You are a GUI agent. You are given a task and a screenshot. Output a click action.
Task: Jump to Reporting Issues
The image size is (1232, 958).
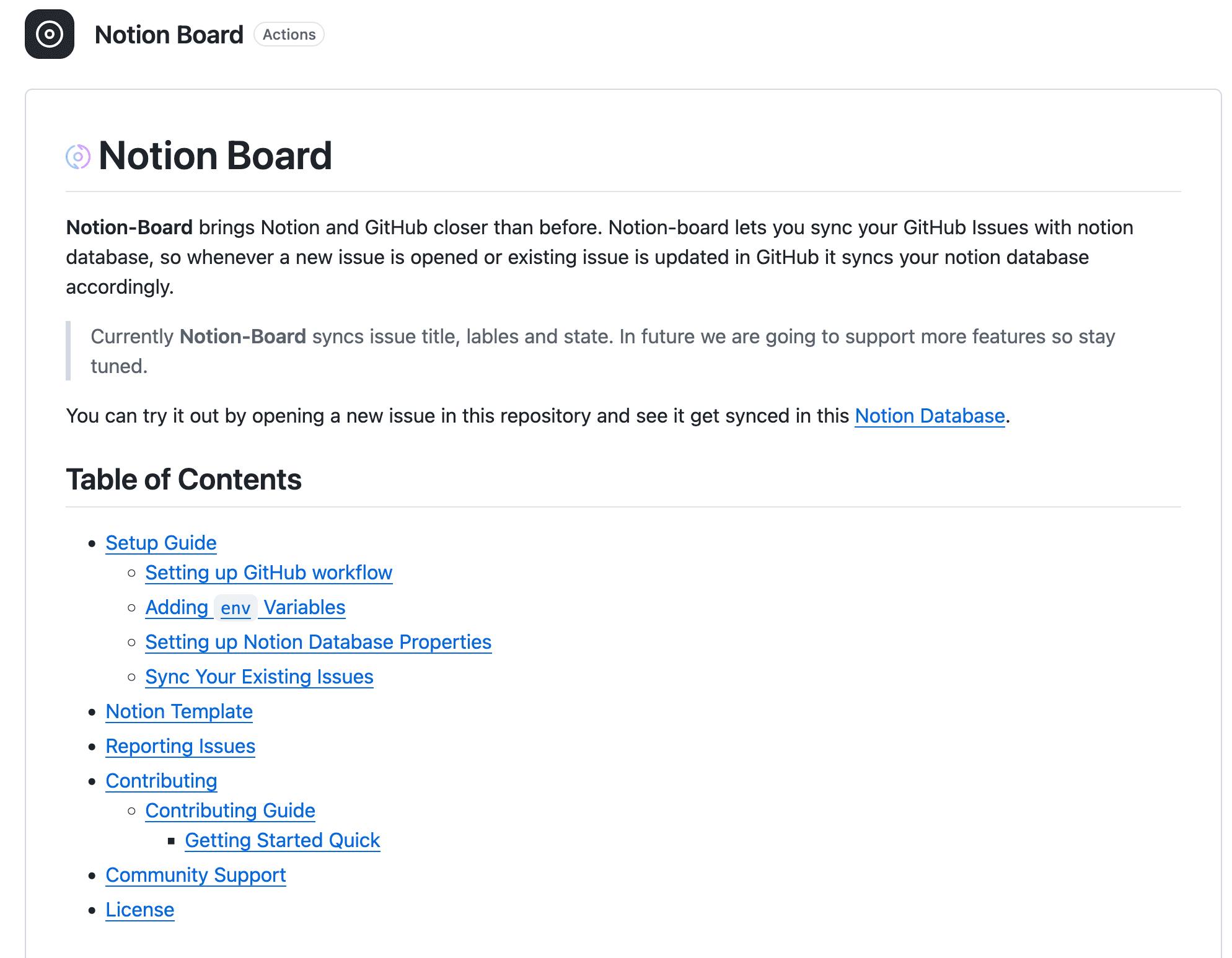pos(180,746)
